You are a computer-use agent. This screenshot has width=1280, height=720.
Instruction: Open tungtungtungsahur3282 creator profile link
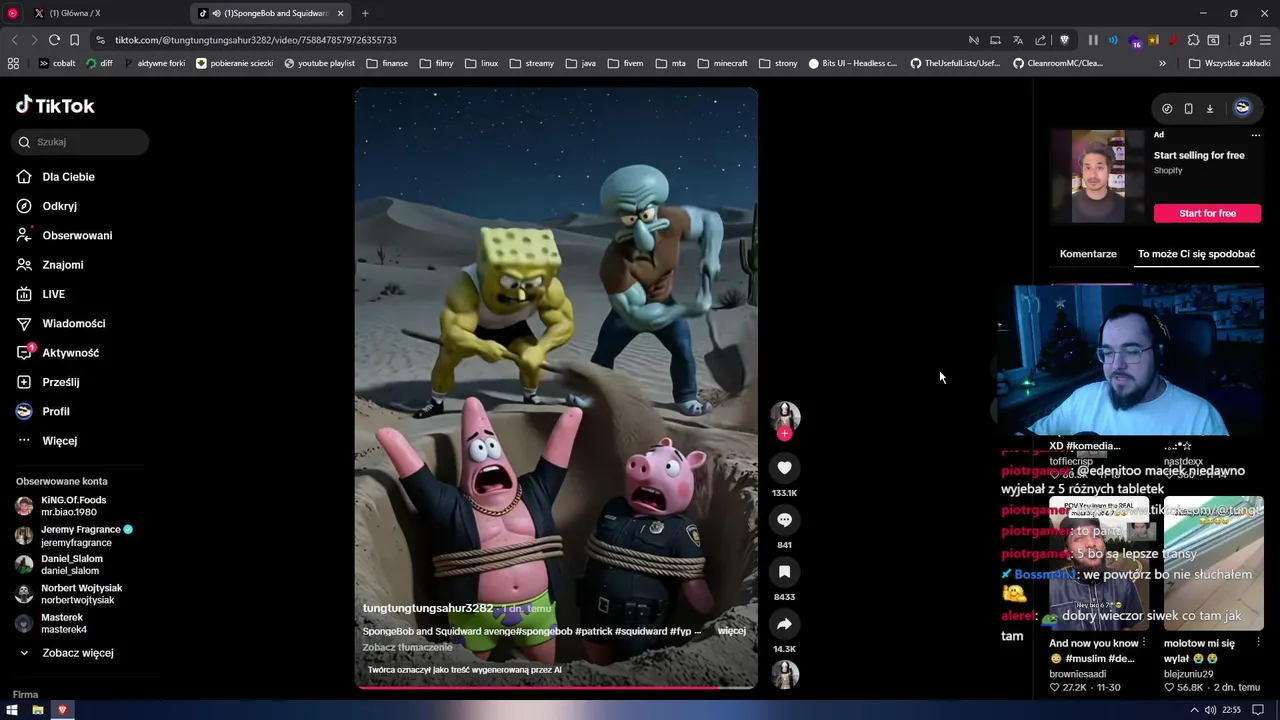point(428,608)
